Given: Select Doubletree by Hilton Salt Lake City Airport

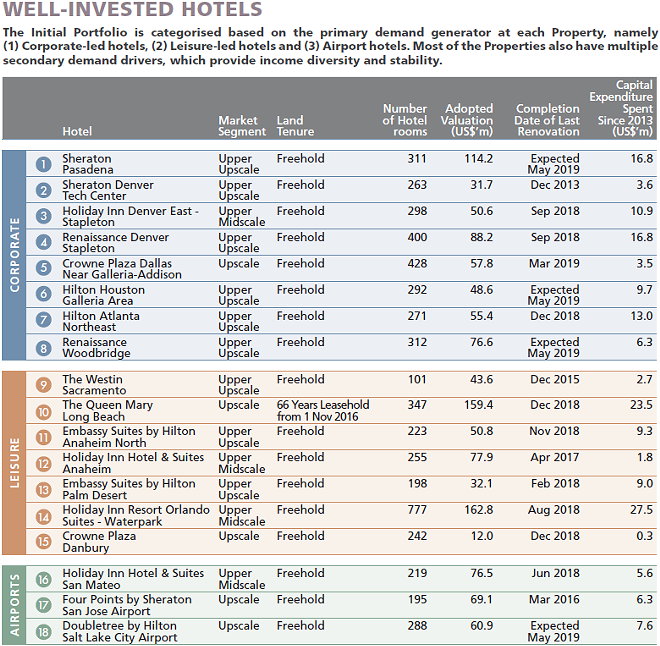Looking at the screenshot, I should click(x=120, y=631).
